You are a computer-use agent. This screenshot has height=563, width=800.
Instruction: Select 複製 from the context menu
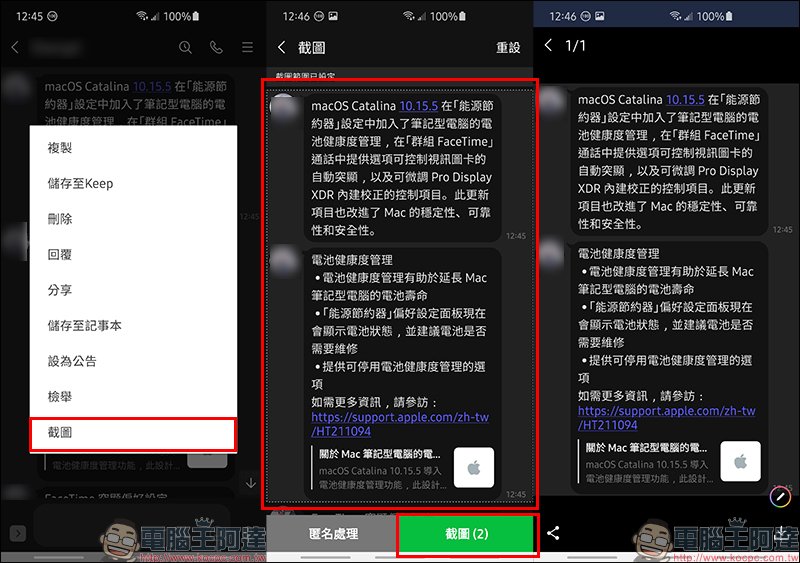tap(133, 148)
